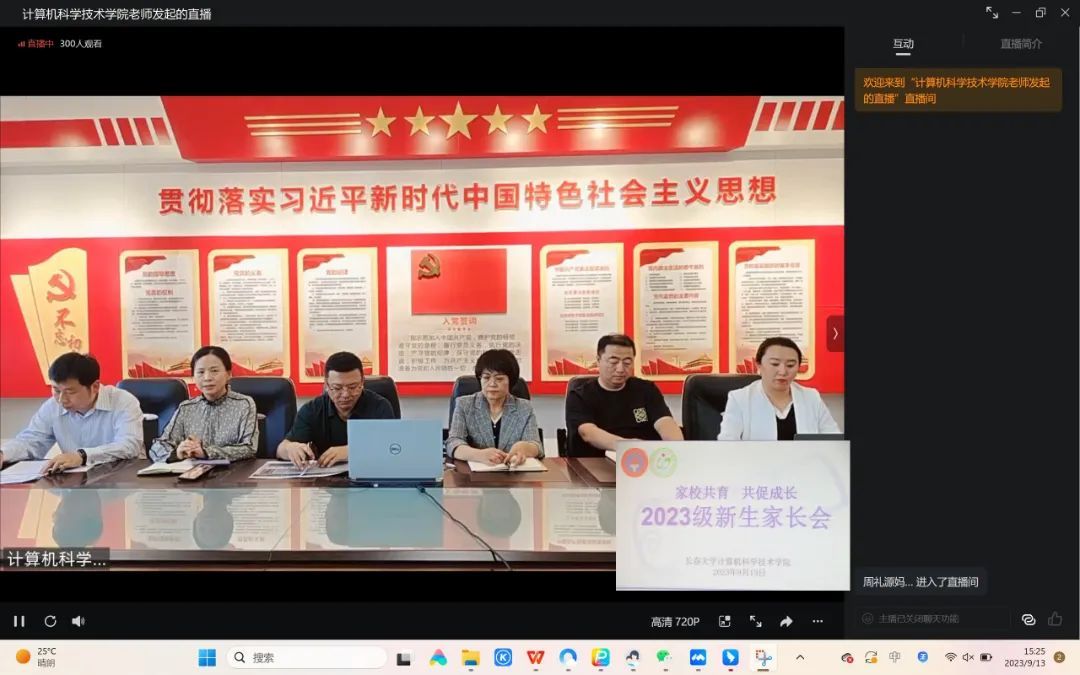Open WPS Office from the taskbar
Viewport: 1080px width, 675px height.
[535, 657]
